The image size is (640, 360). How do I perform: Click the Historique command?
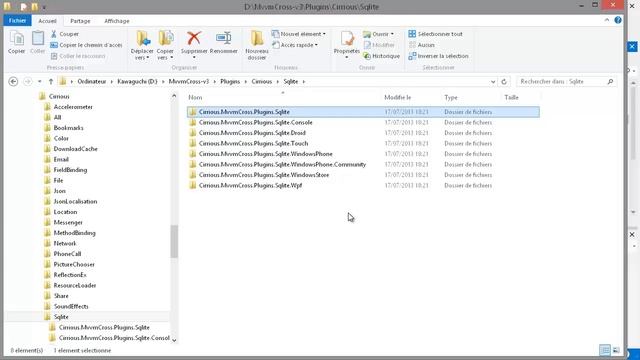[381, 56]
